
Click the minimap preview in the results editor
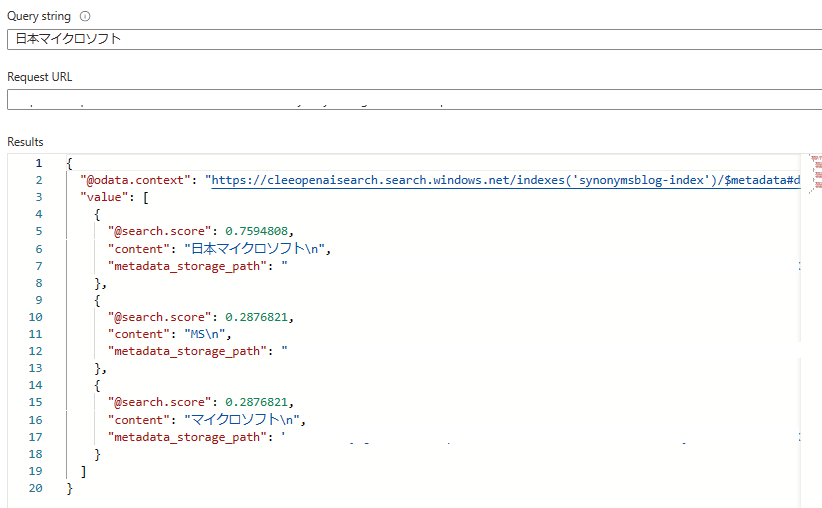(x=813, y=171)
